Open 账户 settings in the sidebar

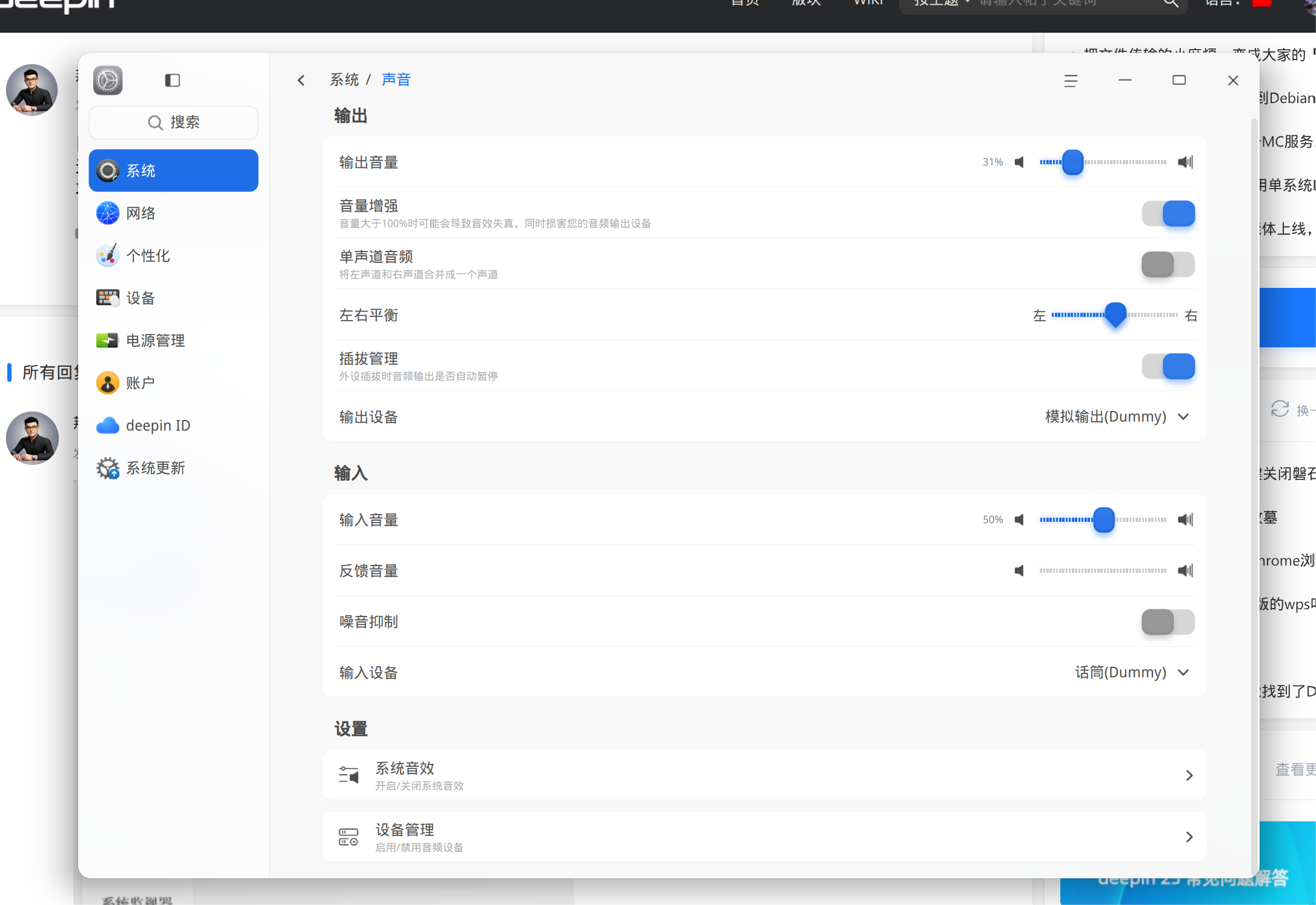tap(173, 382)
